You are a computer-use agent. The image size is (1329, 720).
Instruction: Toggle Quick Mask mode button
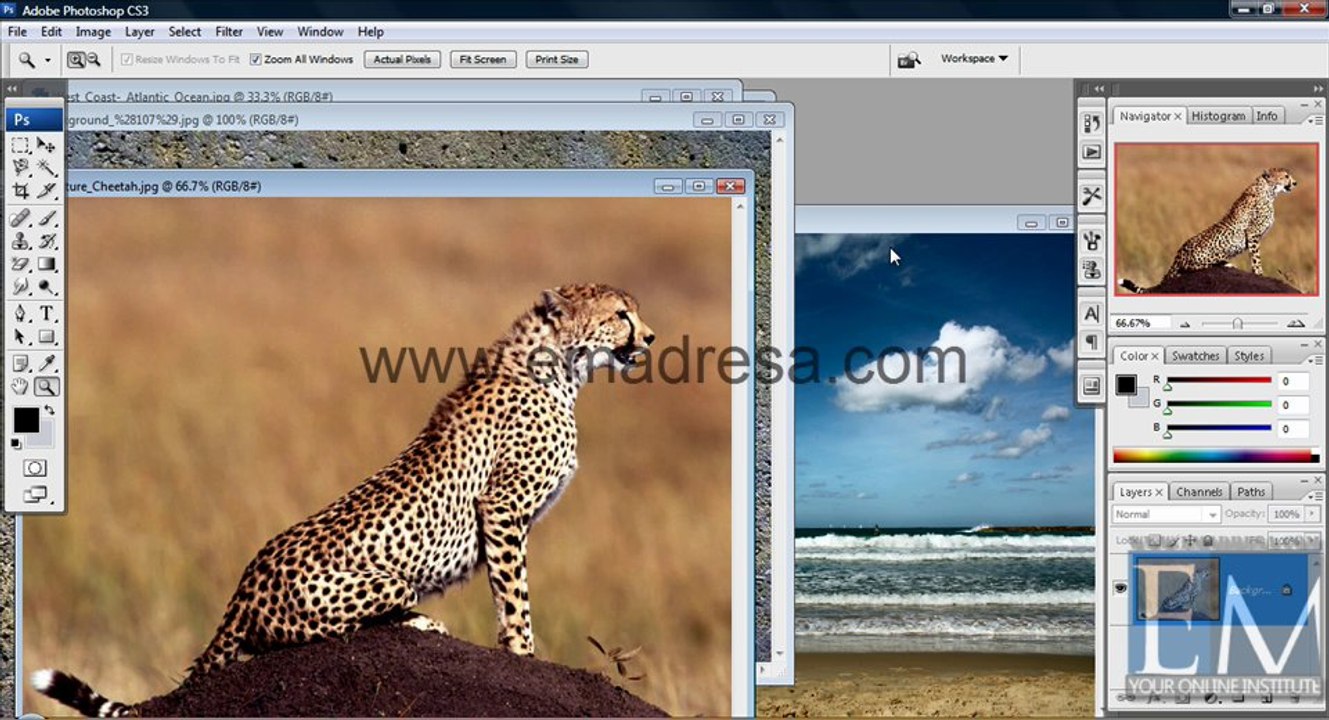pyautogui.click(x=35, y=468)
